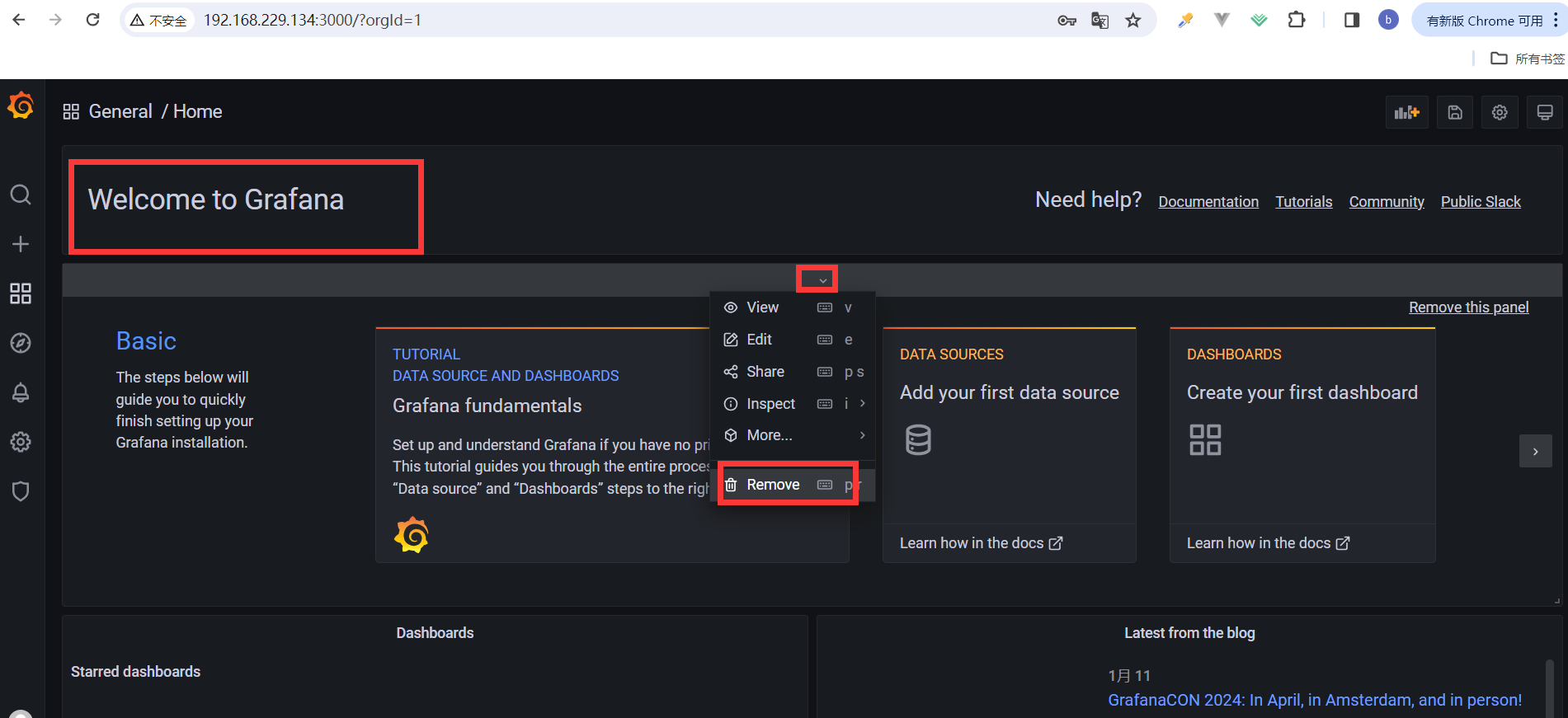Open the Chrome profile avatar b

[1388, 20]
